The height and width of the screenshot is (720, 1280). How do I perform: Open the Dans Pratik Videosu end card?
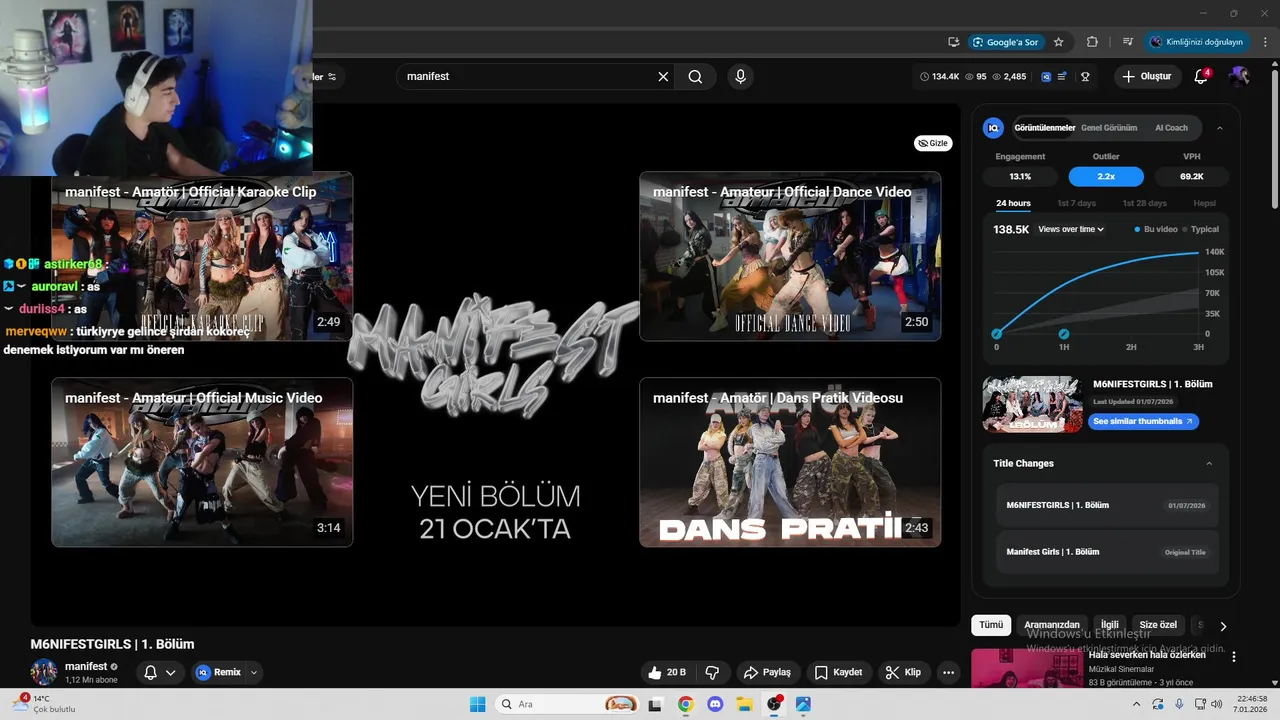tap(790, 462)
